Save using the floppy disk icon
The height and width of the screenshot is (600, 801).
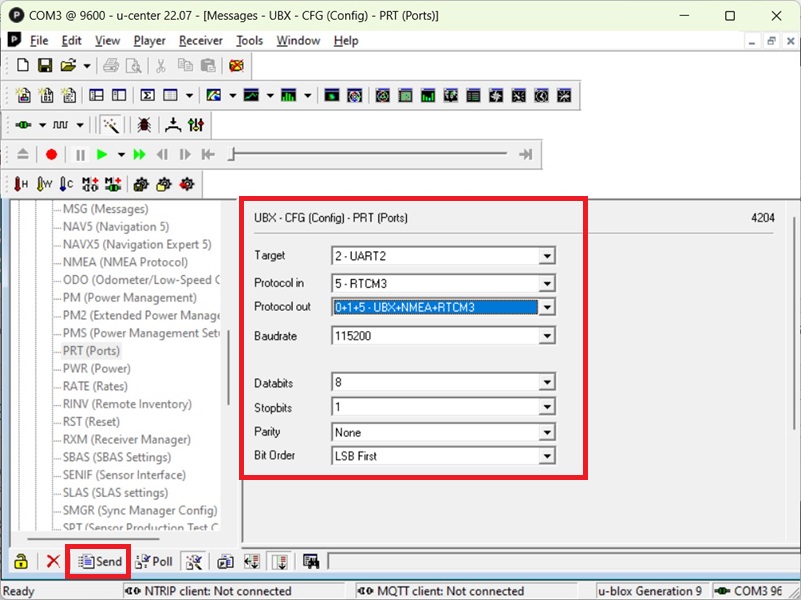pos(45,65)
